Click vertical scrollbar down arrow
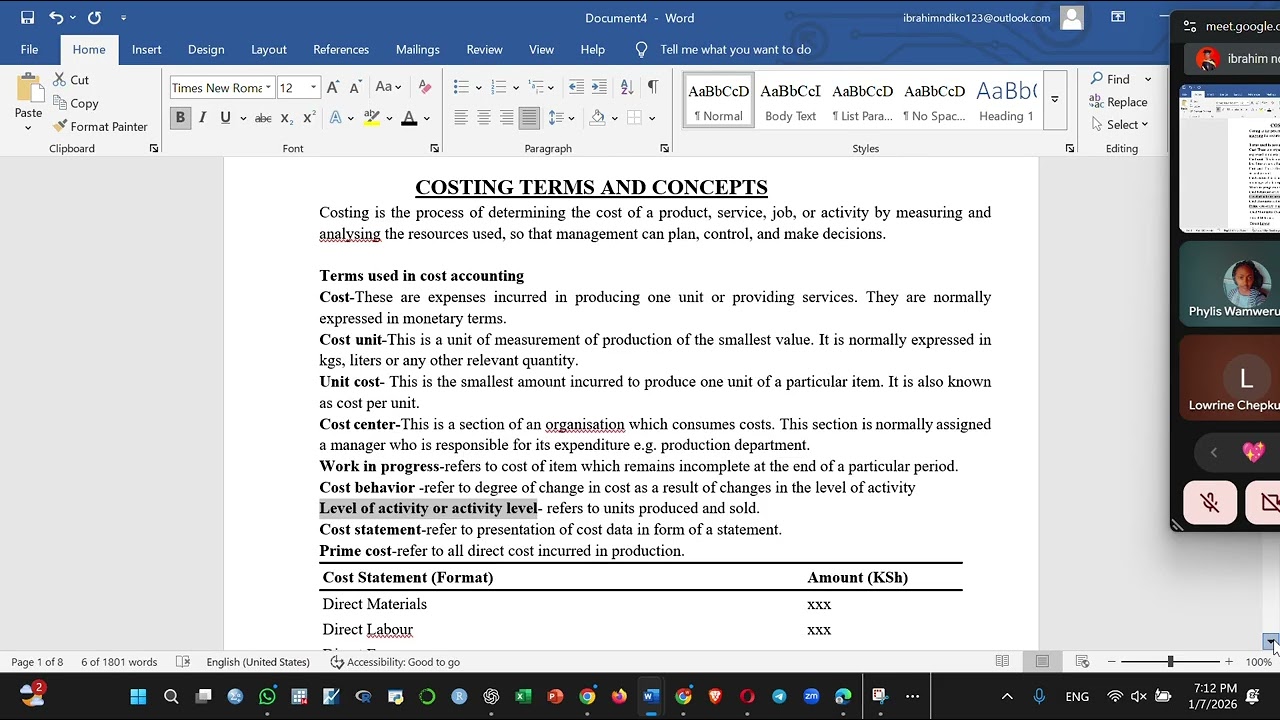This screenshot has height=720, width=1280. pyautogui.click(x=1270, y=641)
